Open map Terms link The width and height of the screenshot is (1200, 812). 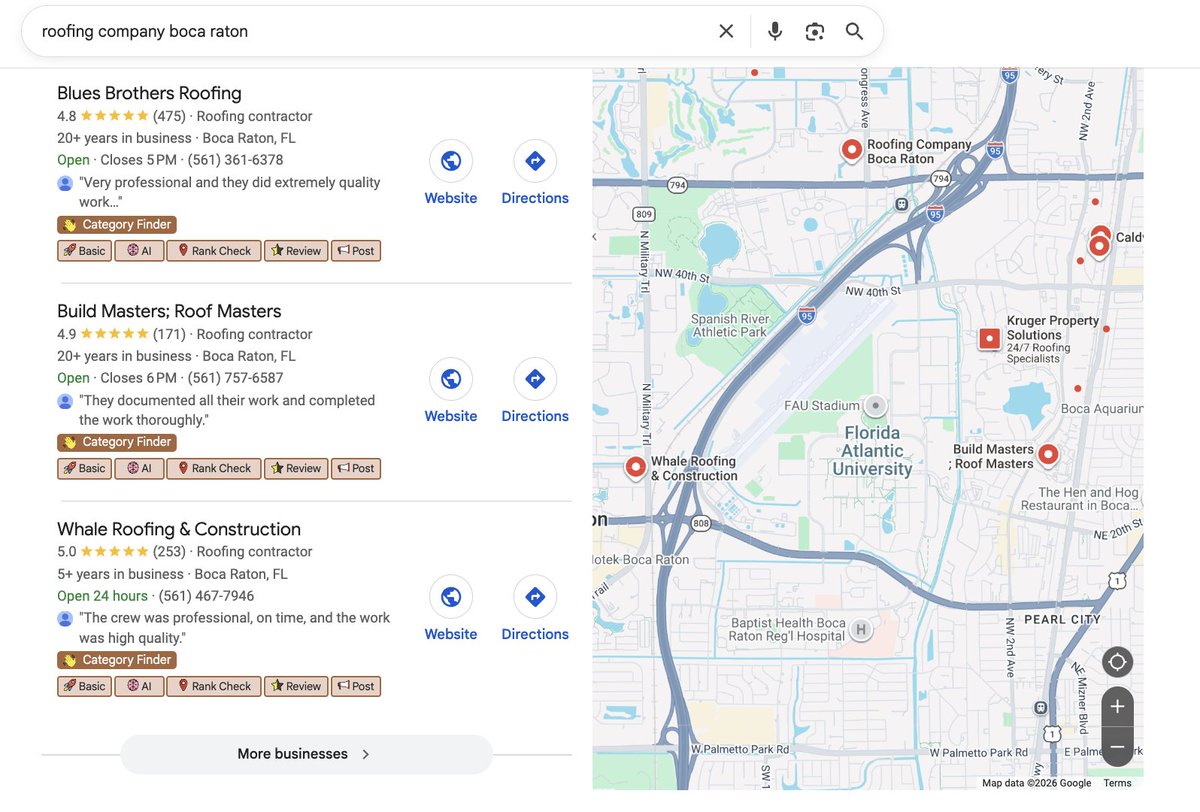click(1117, 783)
